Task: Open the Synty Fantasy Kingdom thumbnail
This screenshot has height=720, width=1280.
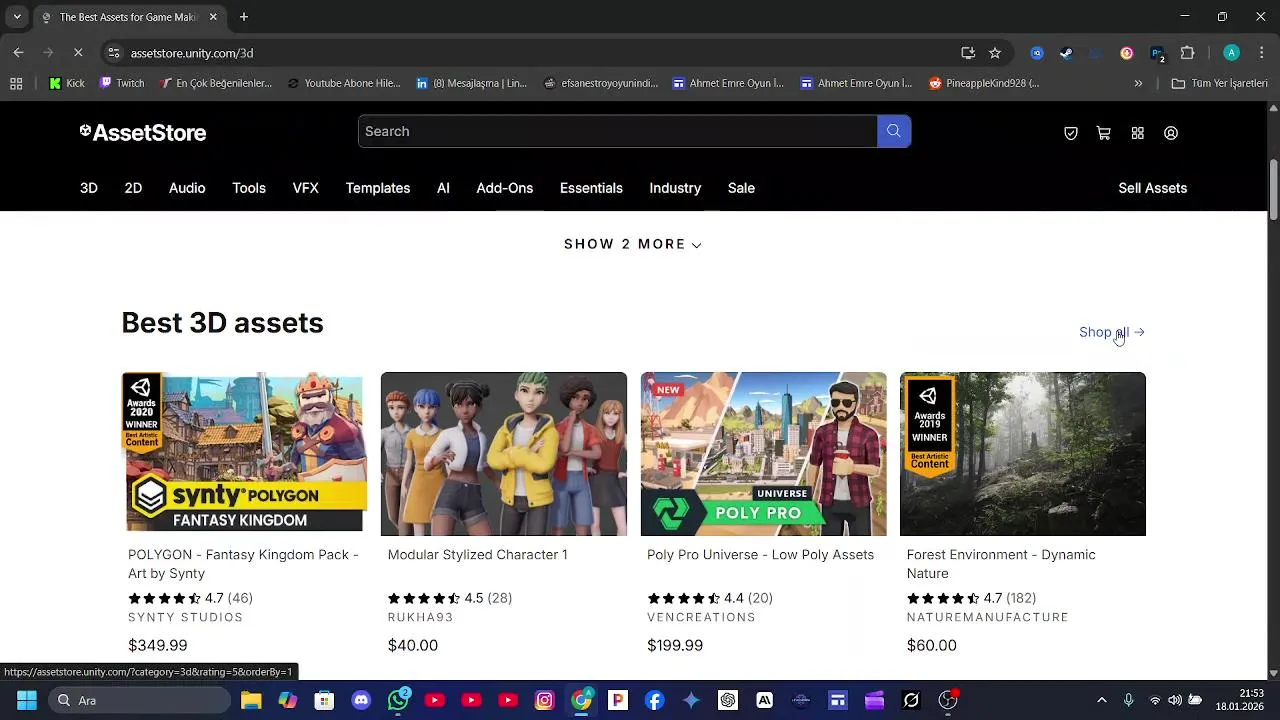Action: [x=244, y=454]
